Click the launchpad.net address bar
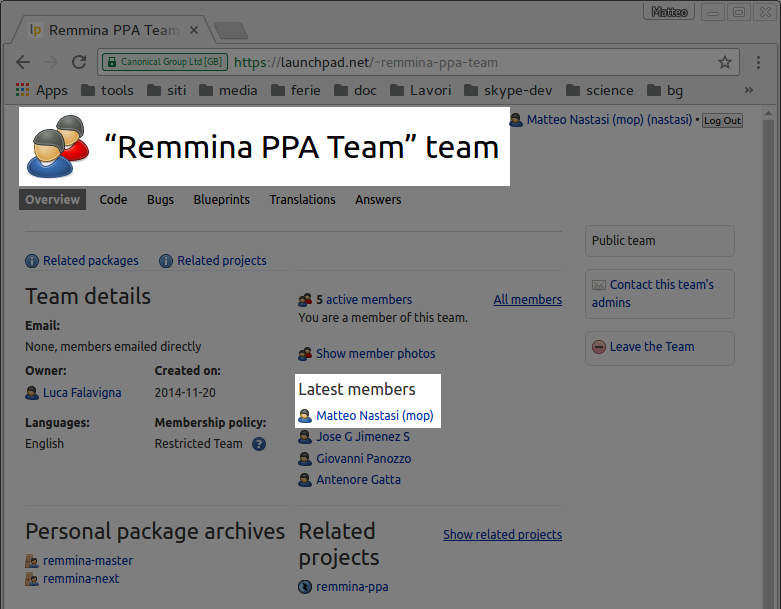This screenshot has height=609, width=781. coord(418,62)
